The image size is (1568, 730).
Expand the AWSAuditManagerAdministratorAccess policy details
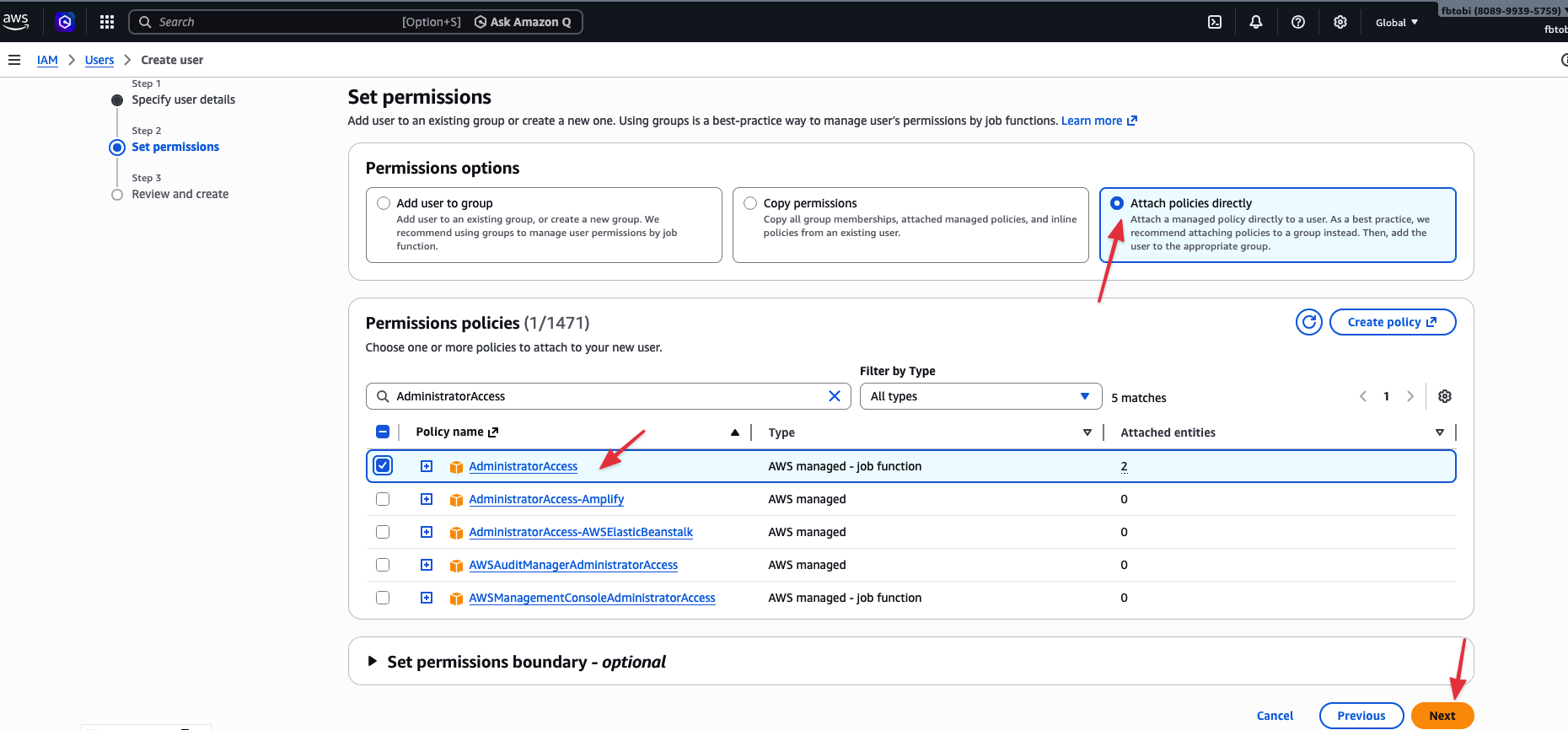[427, 565]
